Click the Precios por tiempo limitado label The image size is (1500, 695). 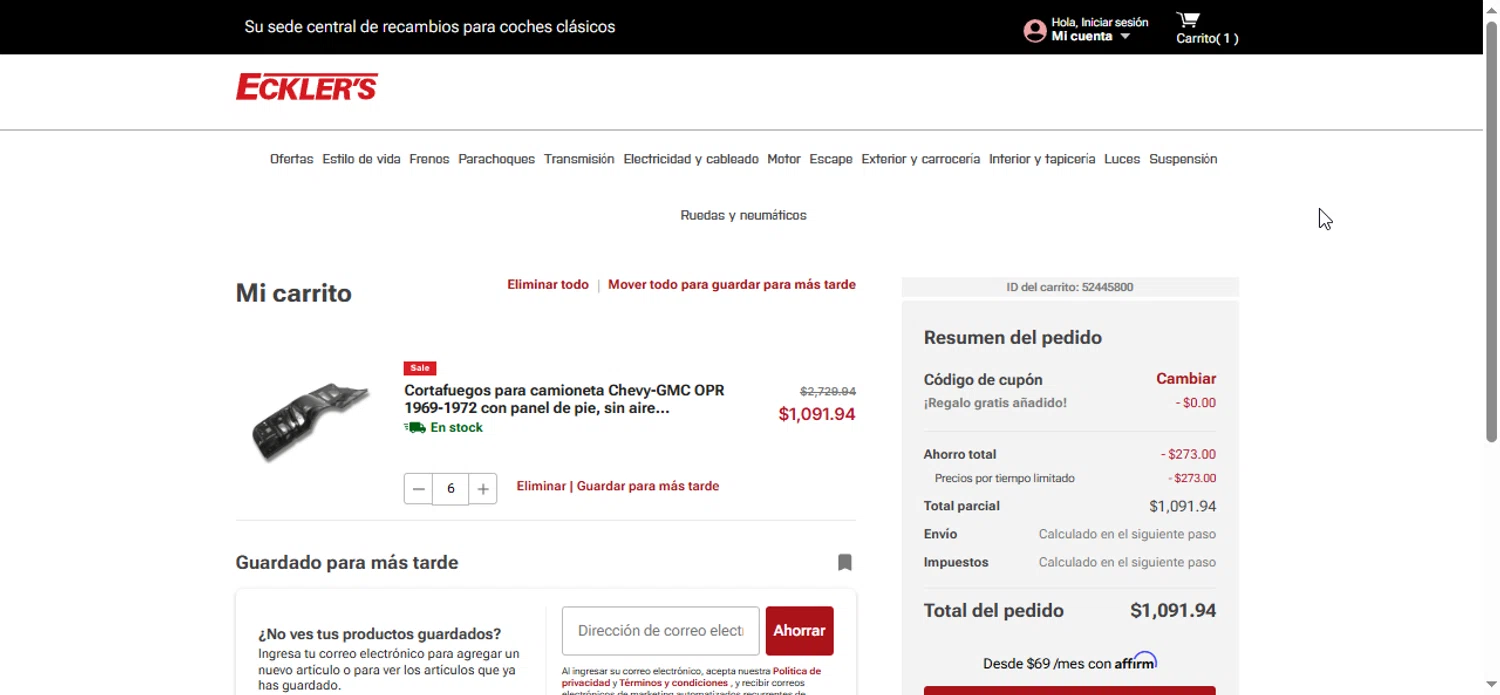(1004, 479)
